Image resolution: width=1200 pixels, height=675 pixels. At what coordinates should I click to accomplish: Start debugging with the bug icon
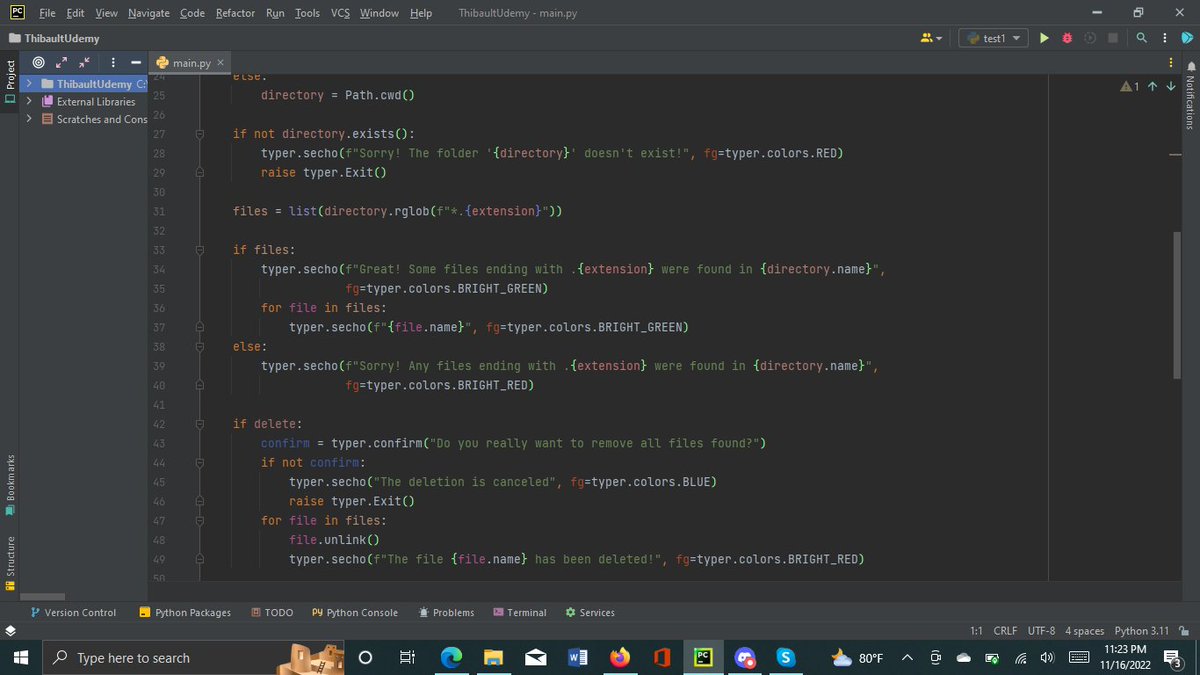pos(1066,37)
